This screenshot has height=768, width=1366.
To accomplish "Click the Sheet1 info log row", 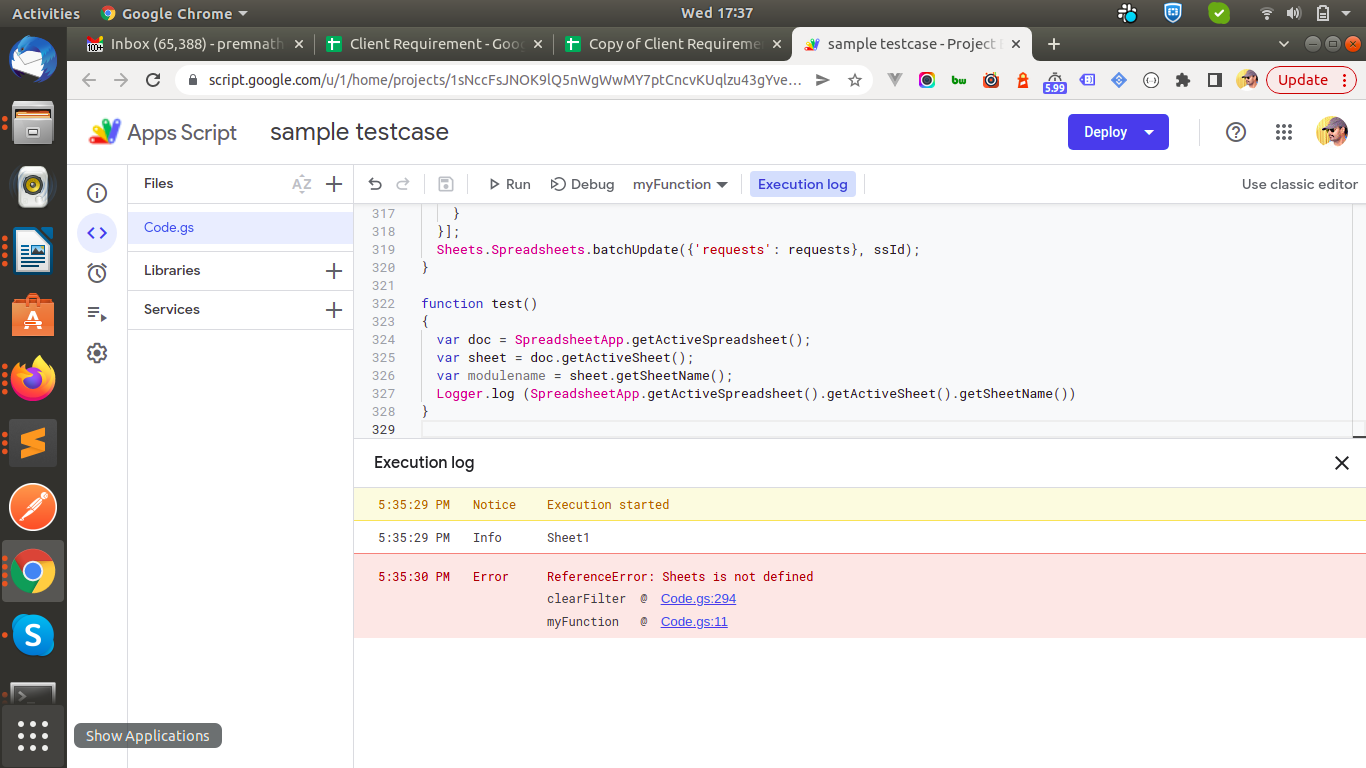I will 860,538.
